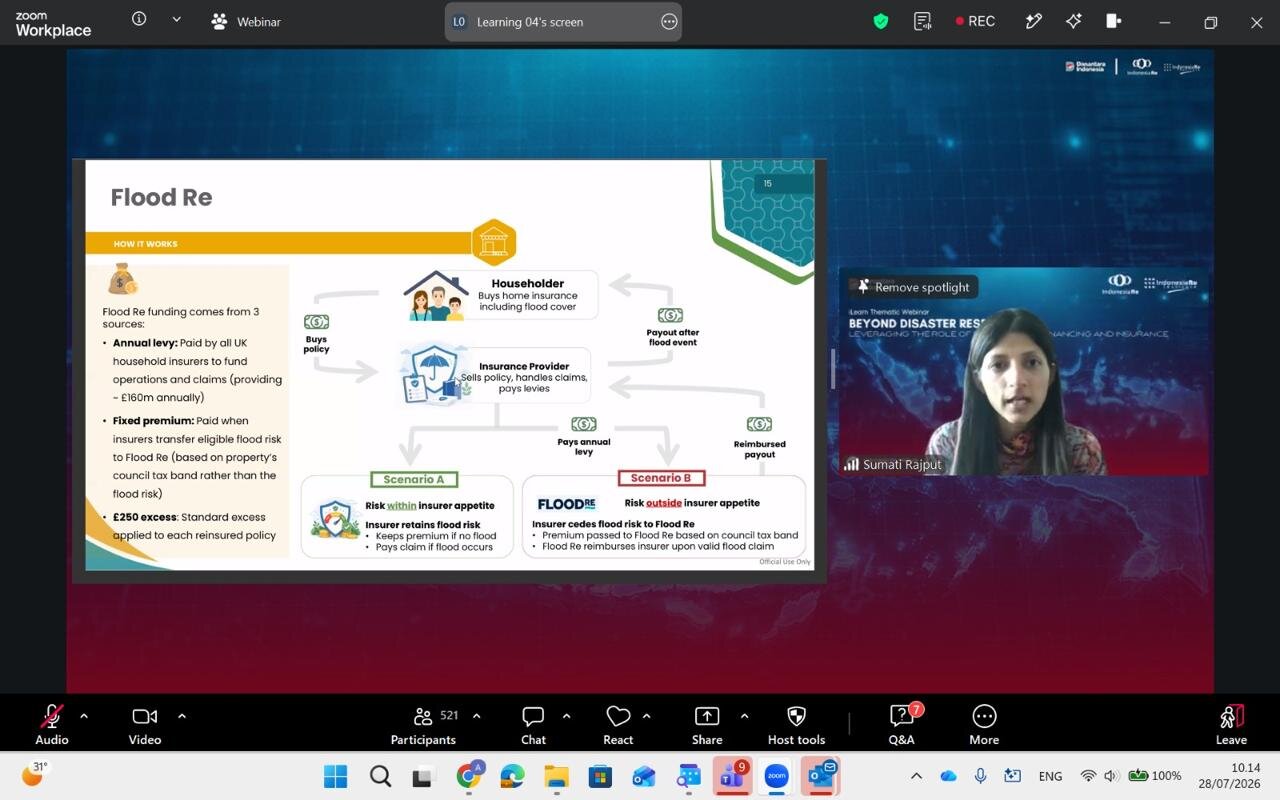Click the Zoom taskbar icon
1280x800 pixels.
(x=777, y=776)
